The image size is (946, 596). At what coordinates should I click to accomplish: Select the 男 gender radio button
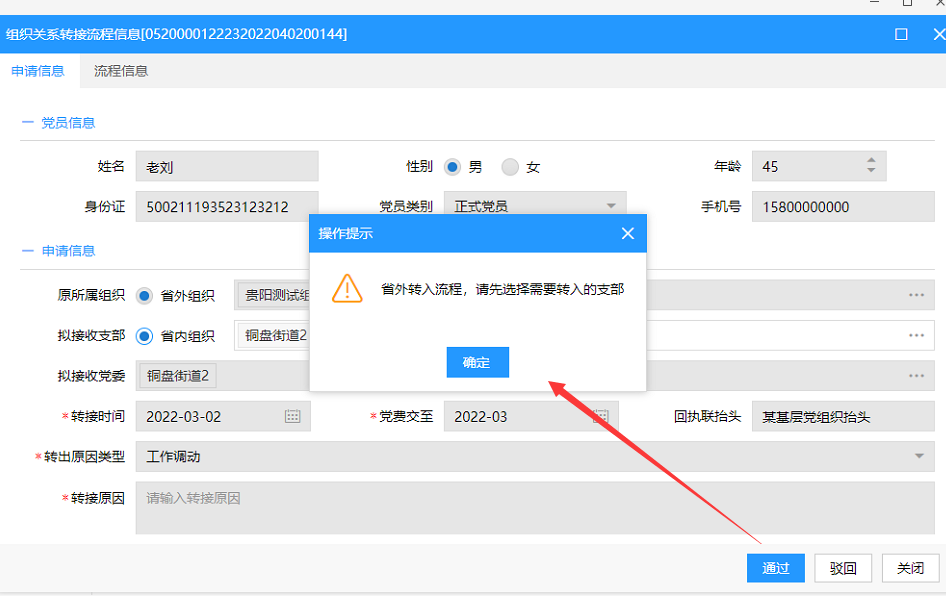tap(453, 167)
